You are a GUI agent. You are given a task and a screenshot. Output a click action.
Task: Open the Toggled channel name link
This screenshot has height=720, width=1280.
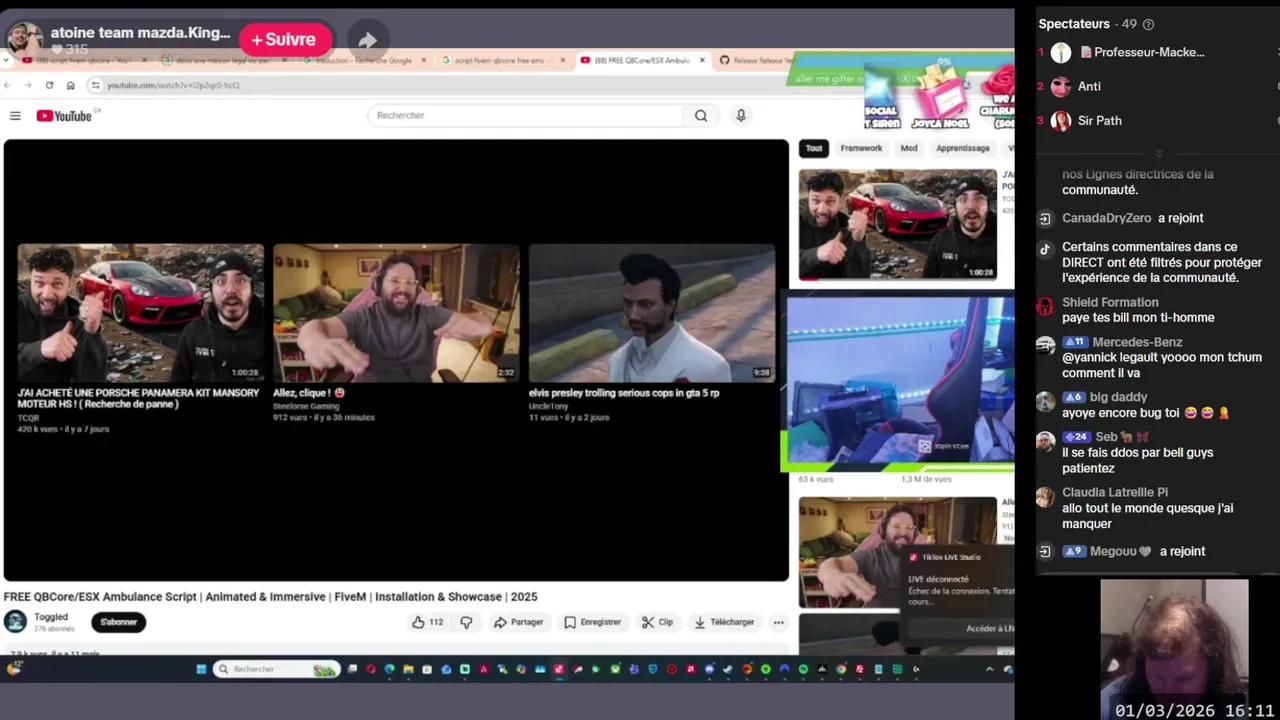coord(51,617)
